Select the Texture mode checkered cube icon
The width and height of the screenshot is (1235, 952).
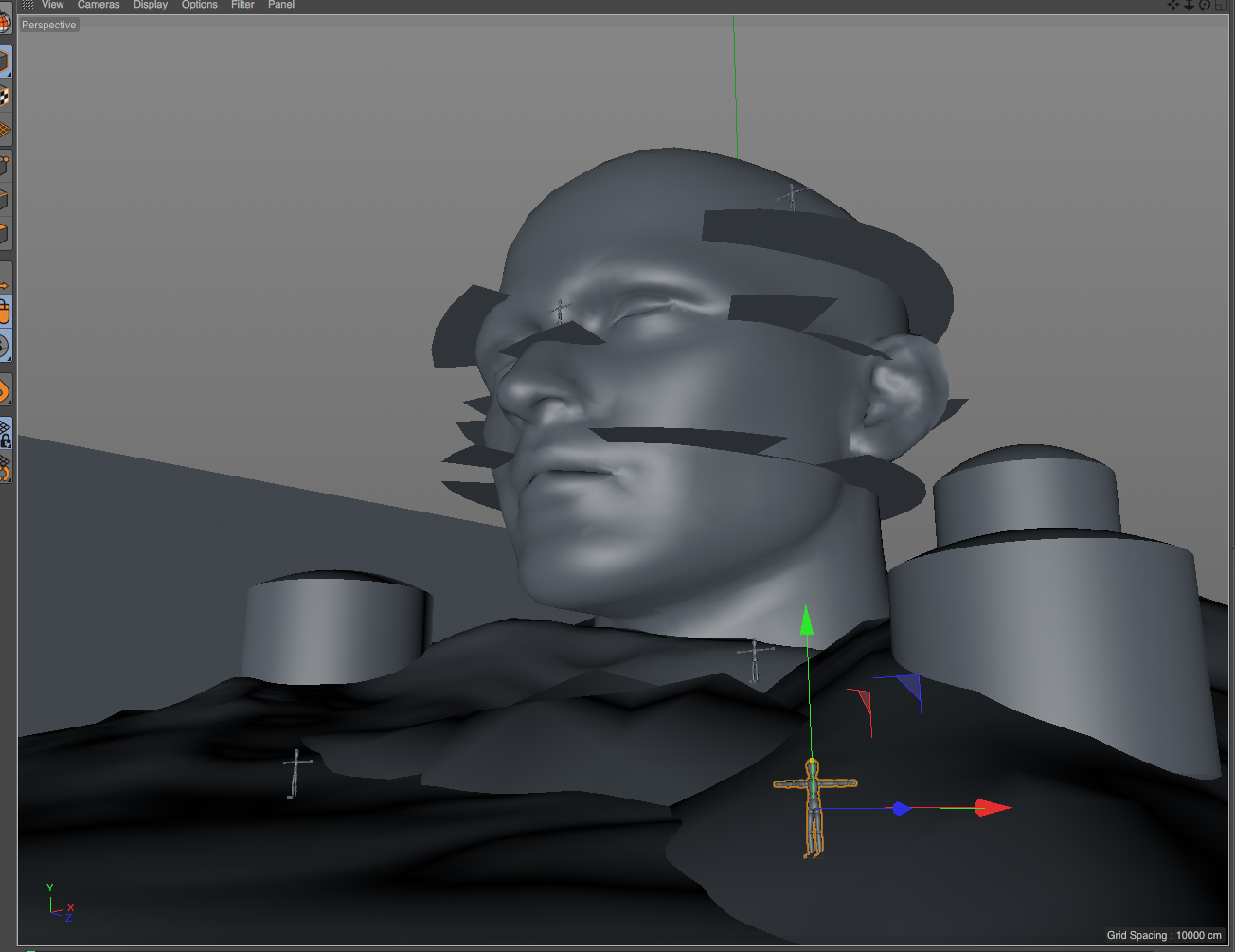click(5, 97)
